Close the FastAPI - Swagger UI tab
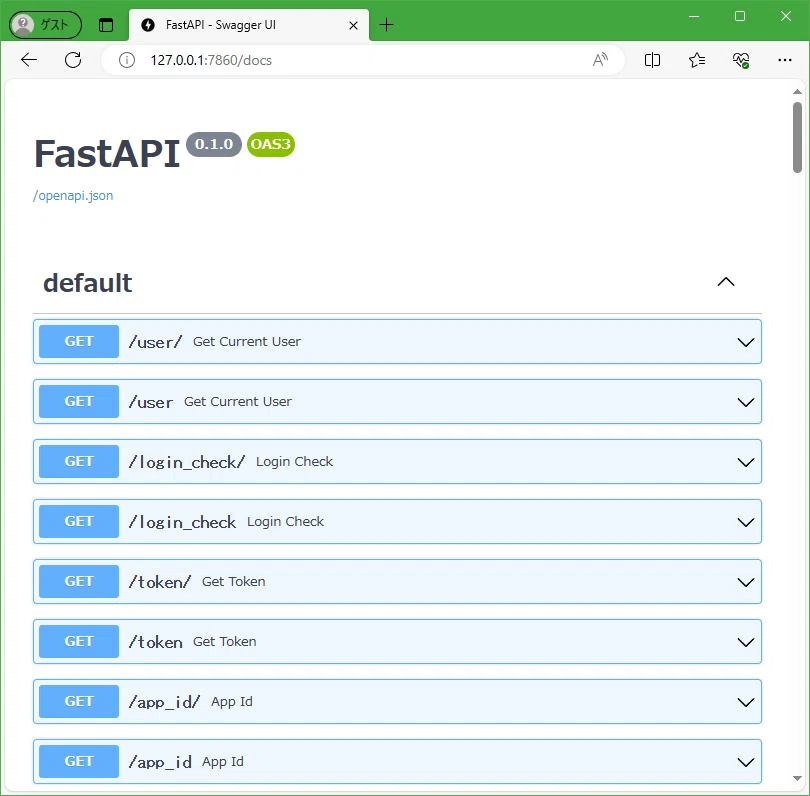810x796 pixels. pos(353,25)
